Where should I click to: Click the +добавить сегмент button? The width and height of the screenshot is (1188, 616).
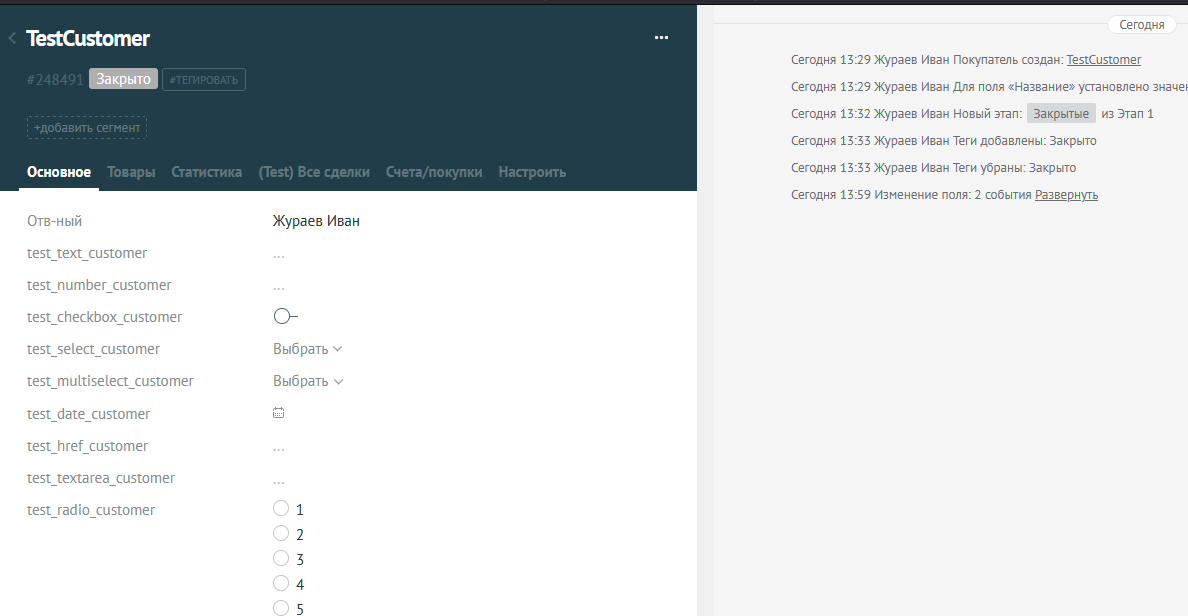(x=87, y=127)
